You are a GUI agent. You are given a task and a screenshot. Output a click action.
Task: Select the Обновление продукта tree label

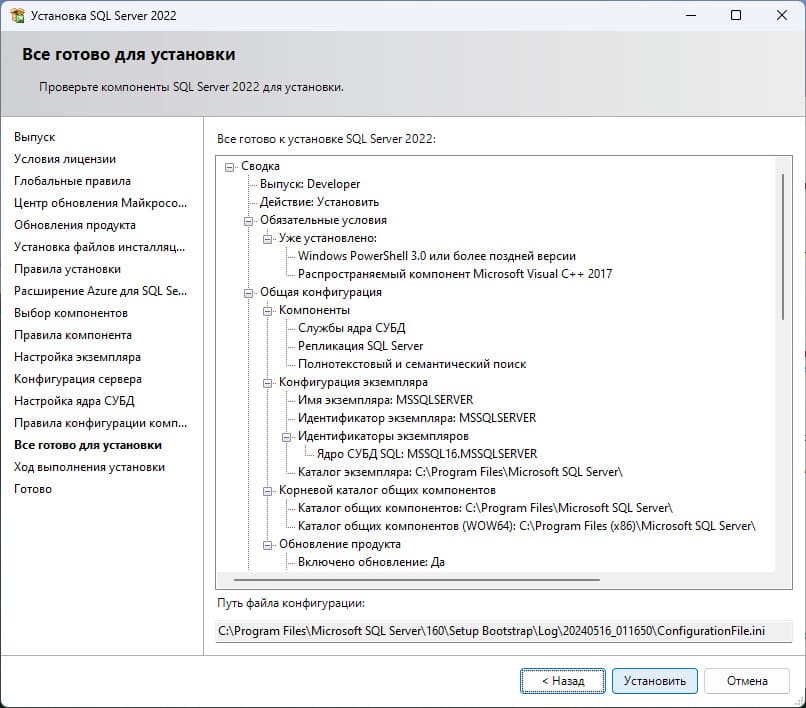coord(340,544)
